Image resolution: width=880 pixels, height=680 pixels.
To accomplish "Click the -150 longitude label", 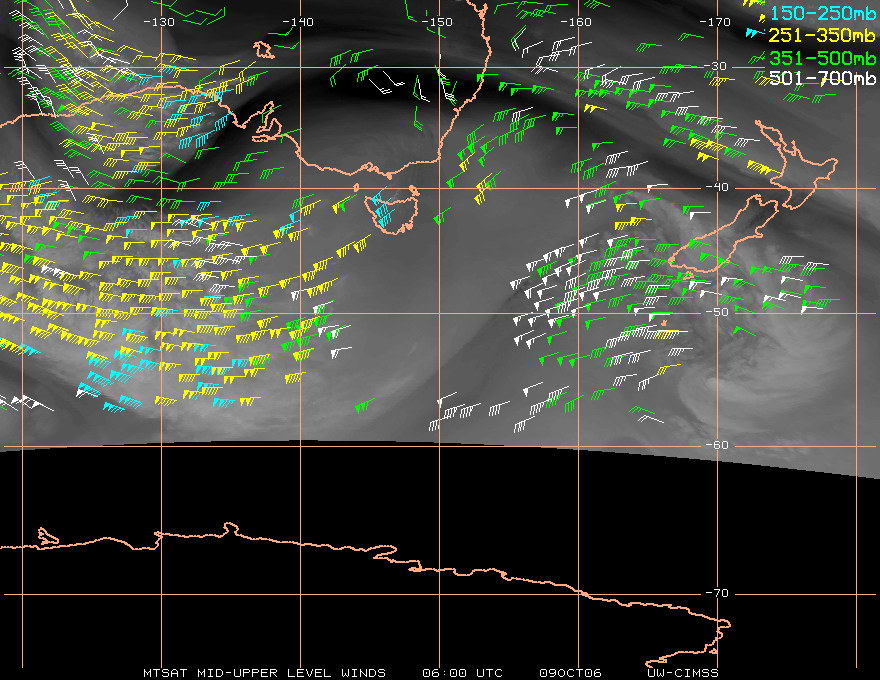I will pos(437,22).
